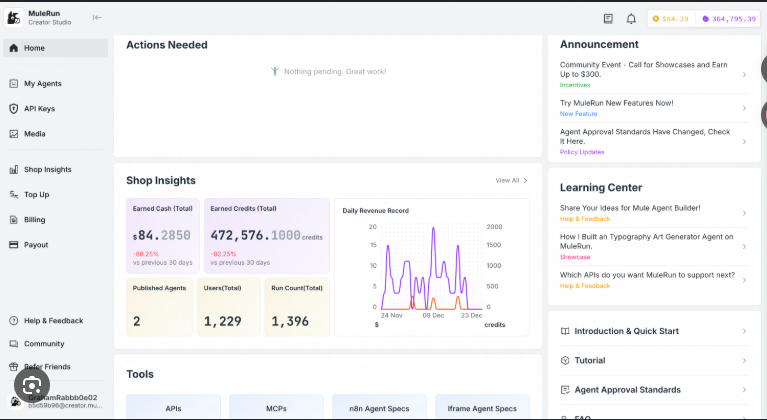Click the gold coin cash balance icon
Image resolution: width=767 pixels, height=420 pixels.
click(x=655, y=19)
